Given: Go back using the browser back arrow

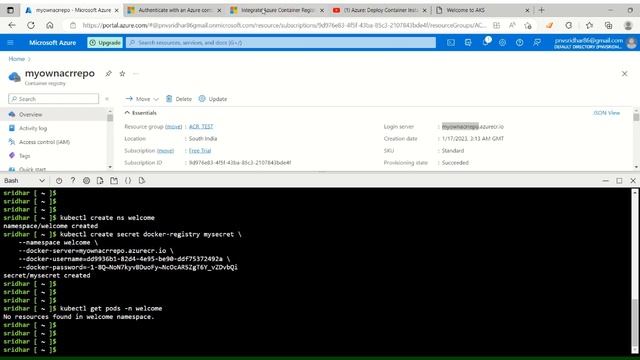Looking at the screenshot, I should (12, 25).
